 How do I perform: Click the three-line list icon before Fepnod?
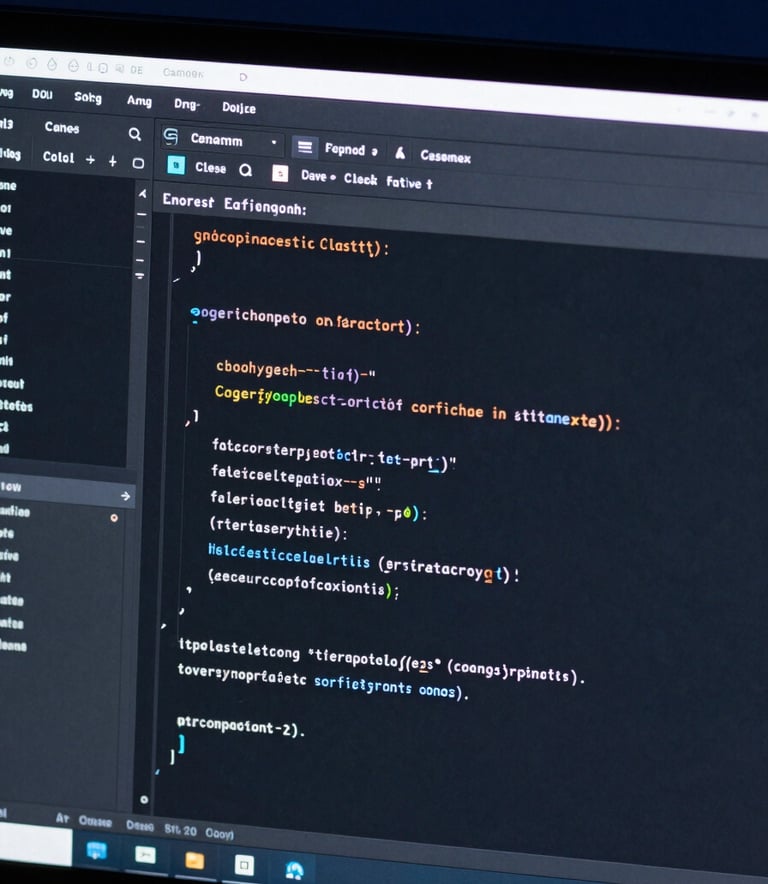pyautogui.click(x=305, y=147)
